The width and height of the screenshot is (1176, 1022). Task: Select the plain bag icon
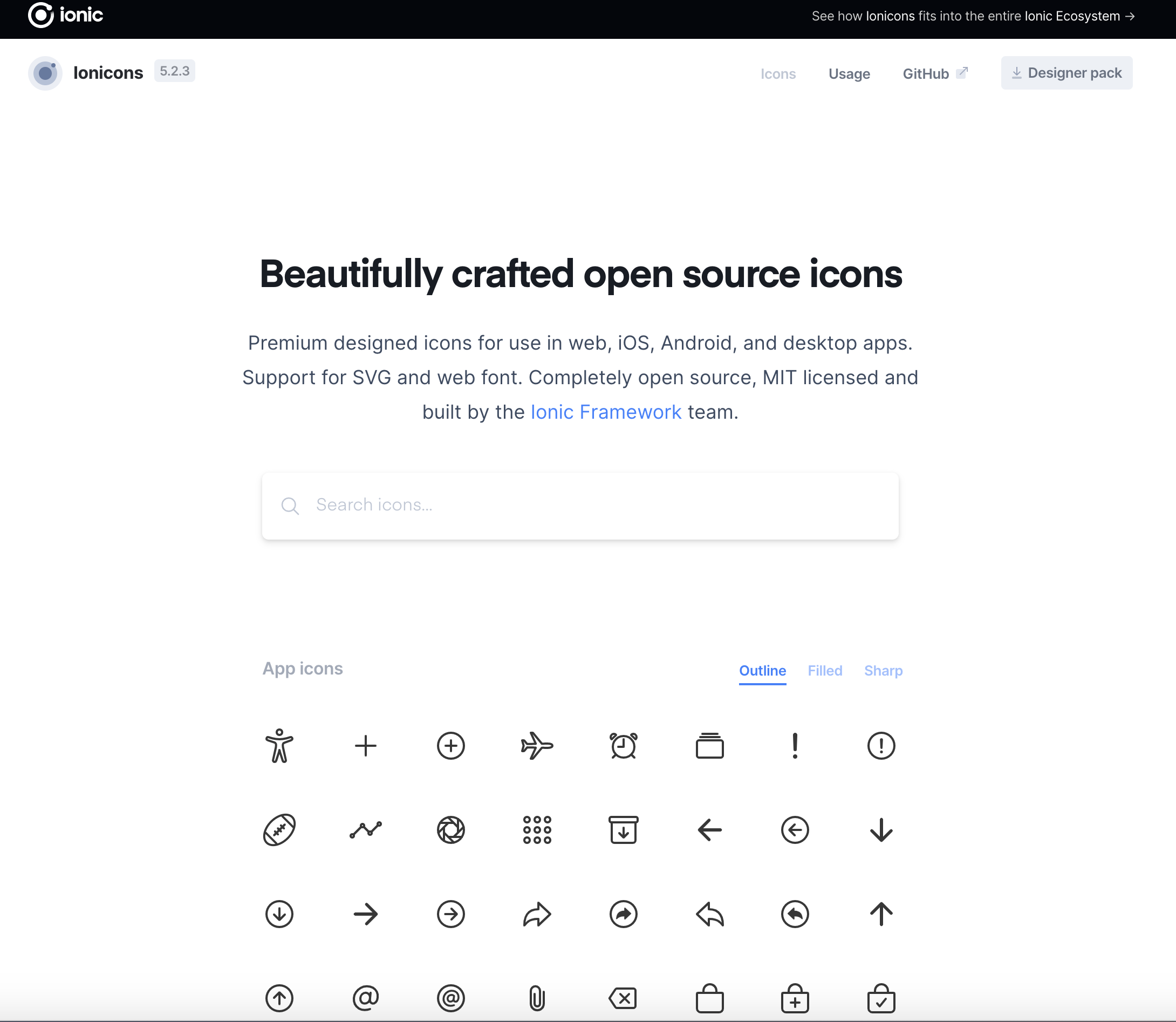click(x=710, y=998)
